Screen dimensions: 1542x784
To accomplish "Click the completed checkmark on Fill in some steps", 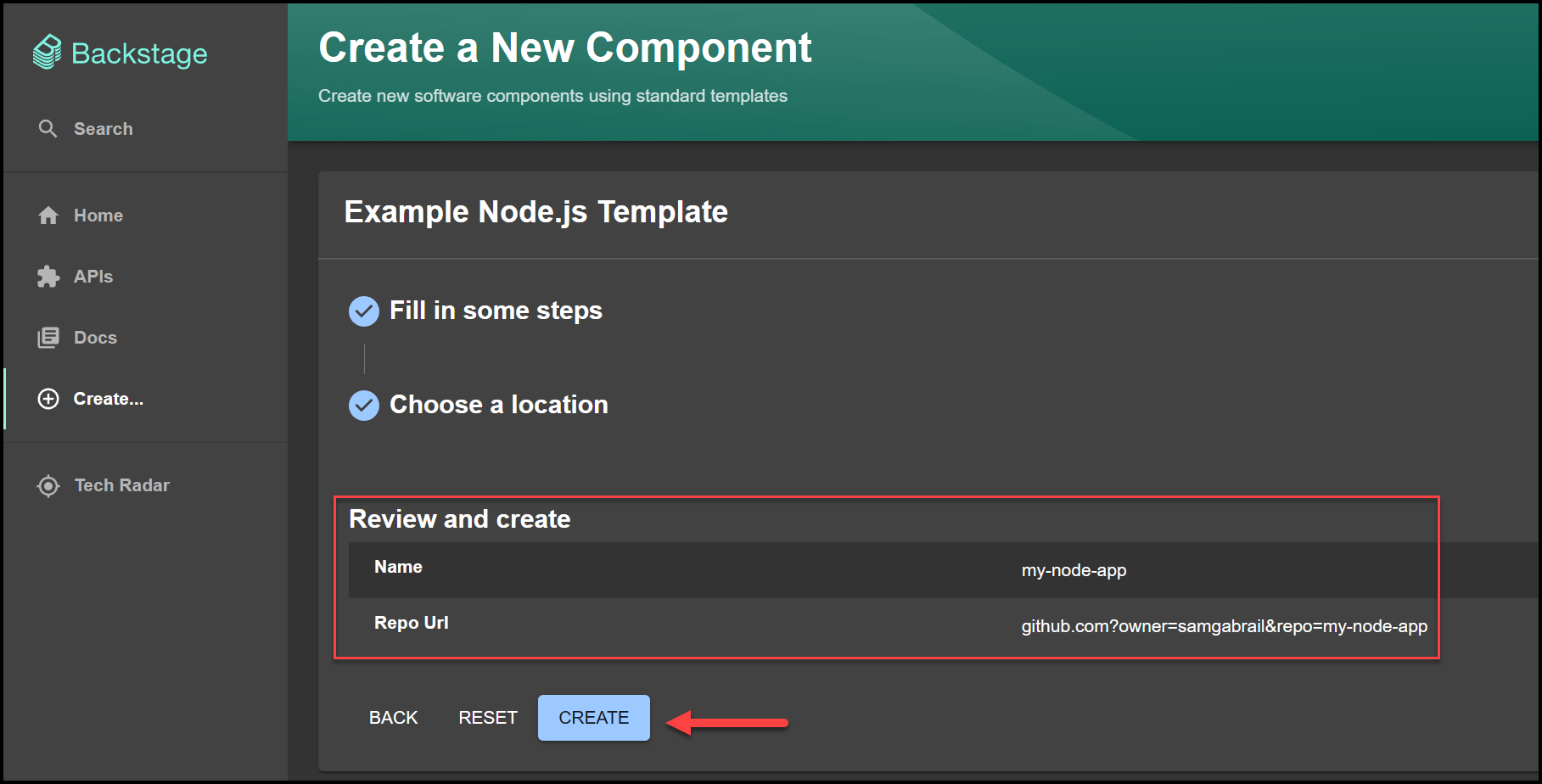I will (x=363, y=311).
